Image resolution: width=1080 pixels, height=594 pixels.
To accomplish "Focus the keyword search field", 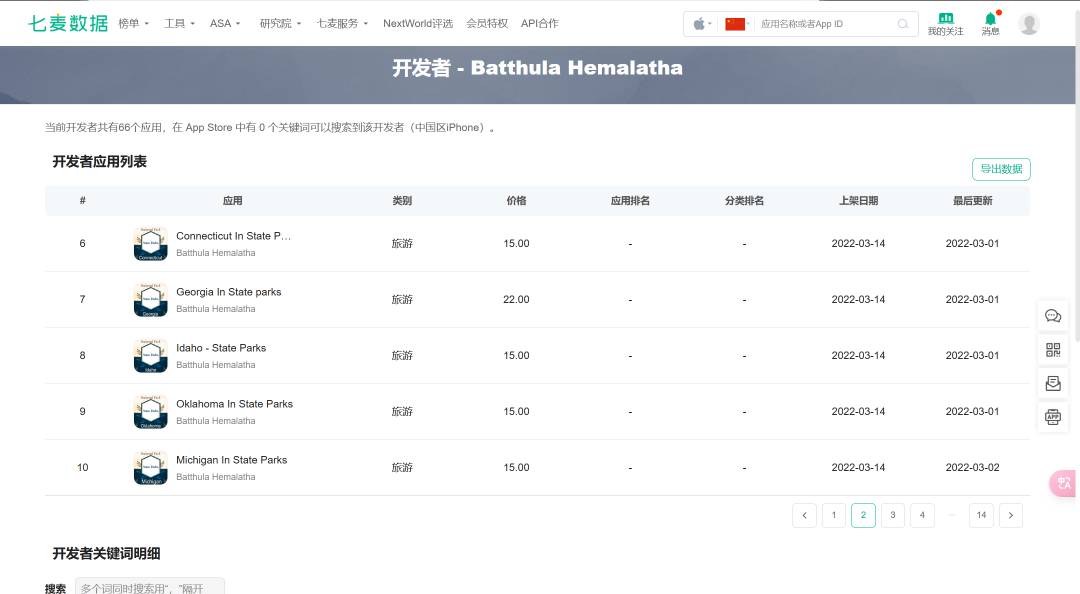I will 149,588.
